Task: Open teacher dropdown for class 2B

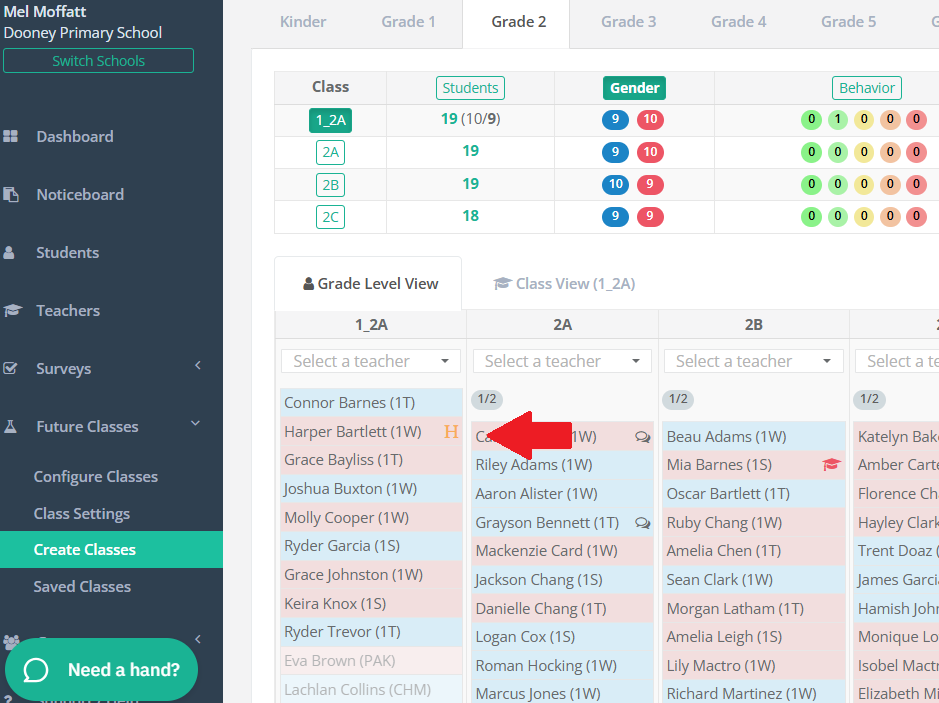Action: [x=753, y=361]
